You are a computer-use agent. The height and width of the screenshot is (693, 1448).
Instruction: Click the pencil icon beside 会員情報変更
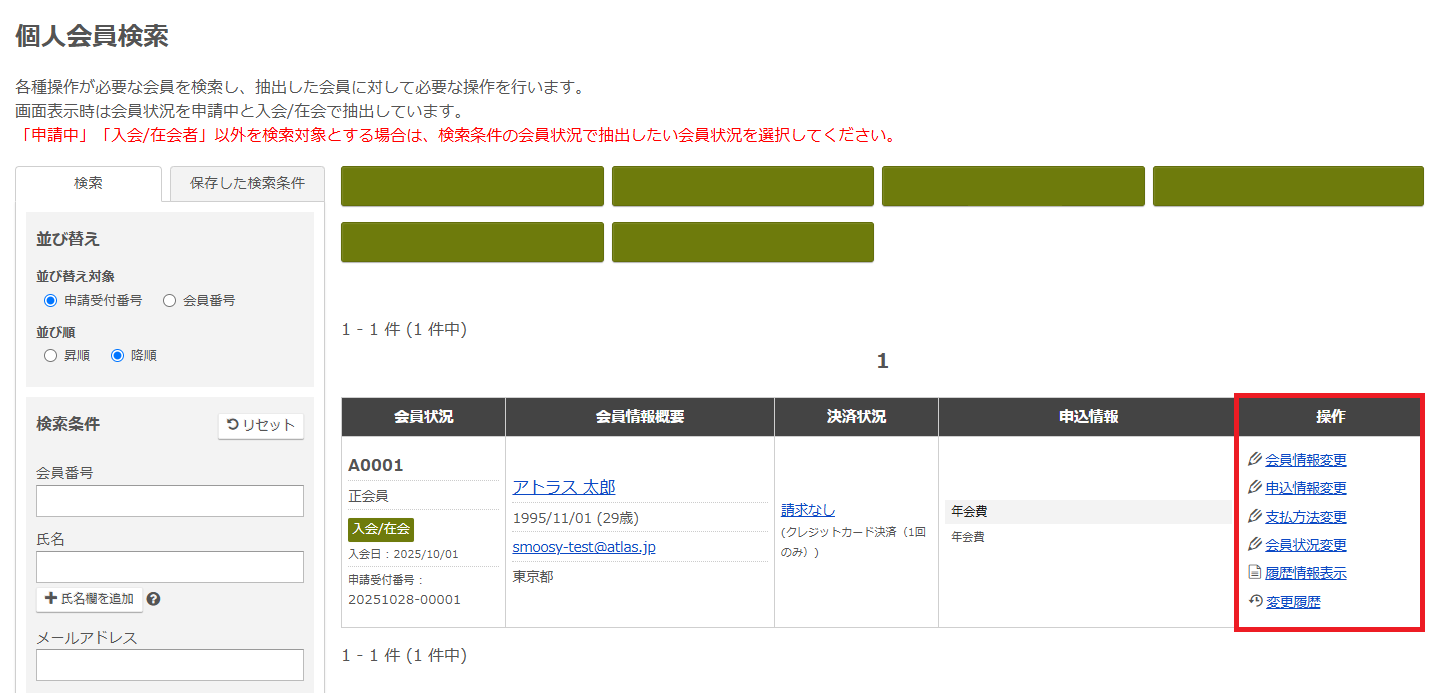[x=1255, y=460]
